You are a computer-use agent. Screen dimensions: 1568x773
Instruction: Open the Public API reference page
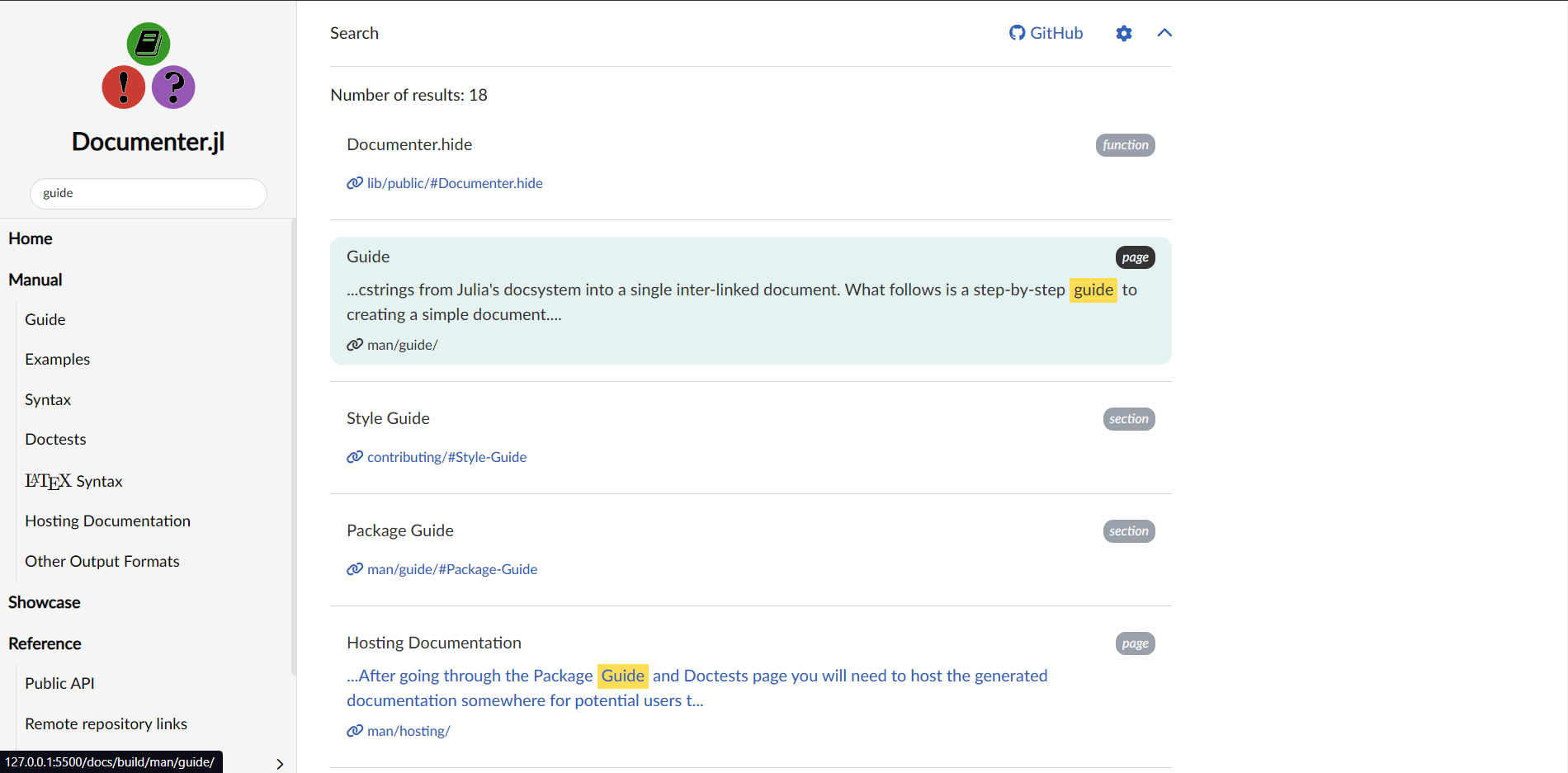[59, 683]
